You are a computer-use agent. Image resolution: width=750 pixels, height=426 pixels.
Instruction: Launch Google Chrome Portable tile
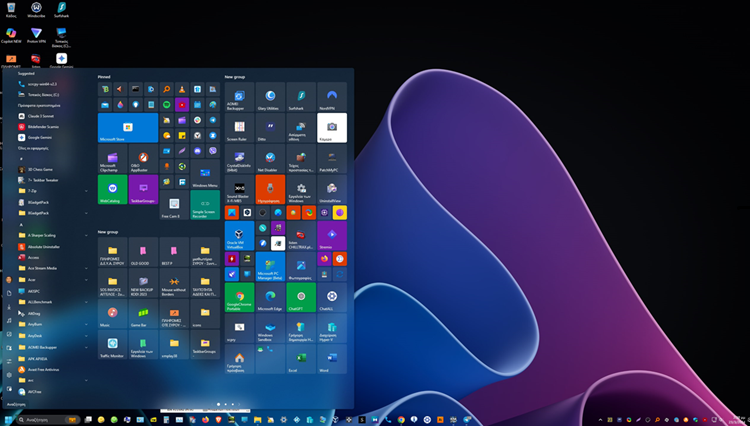click(x=239, y=297)
